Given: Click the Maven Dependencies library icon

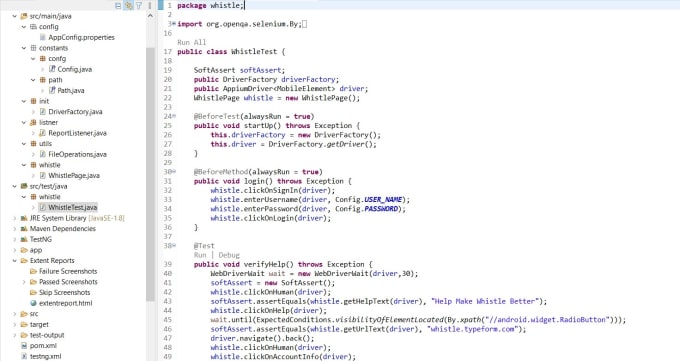Looking at the screenshot, I should point(24,229).
